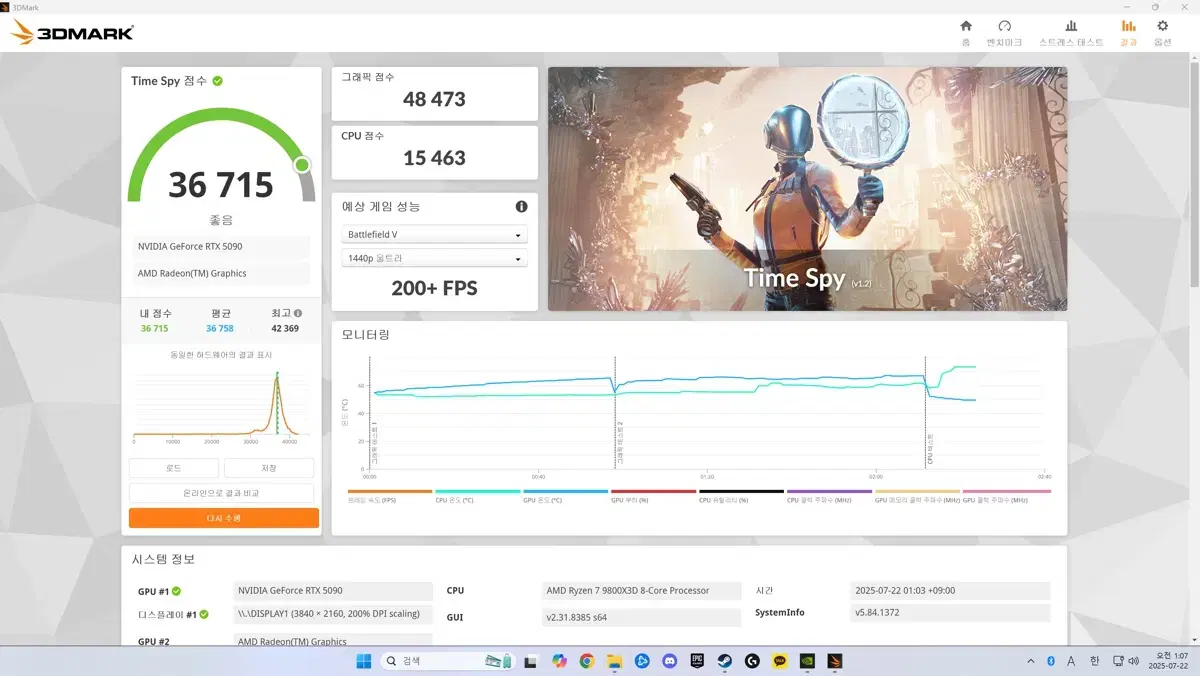Click the CPU 점수 15 463 value
The height and width of the screenshot is (676, 1200).
(x=434, y=158)
